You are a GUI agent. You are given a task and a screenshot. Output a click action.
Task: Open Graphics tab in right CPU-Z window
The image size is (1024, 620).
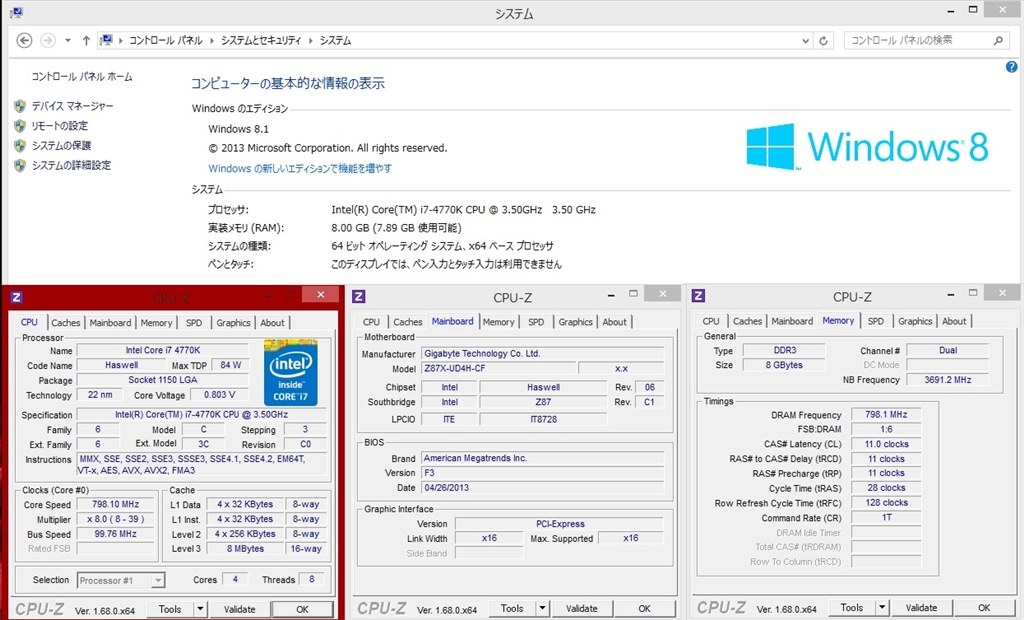pos(915,321)
